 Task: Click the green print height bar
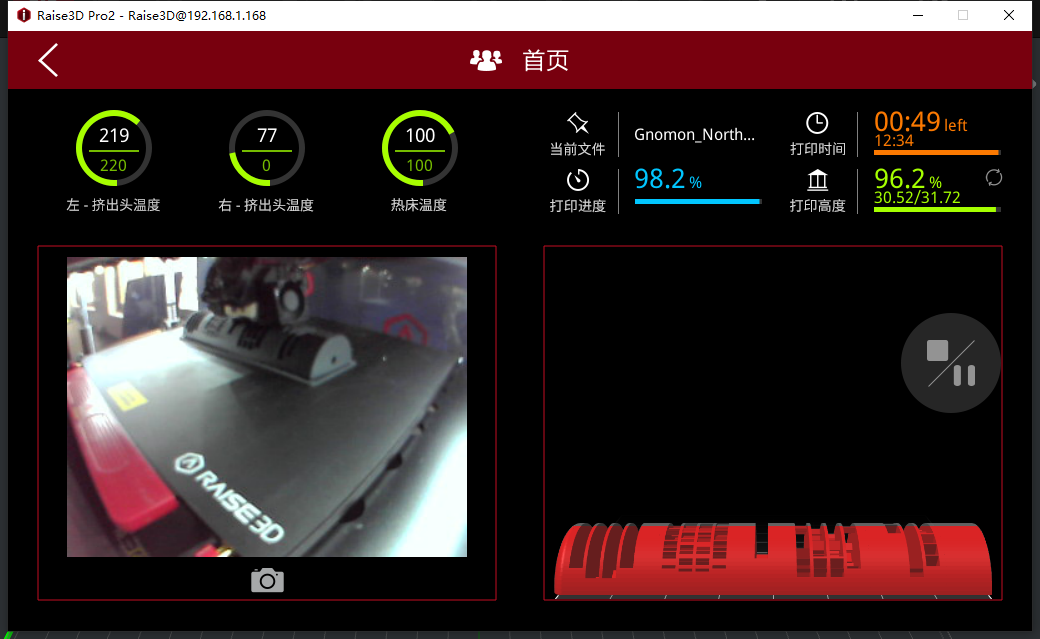click(x=936, y=210)
